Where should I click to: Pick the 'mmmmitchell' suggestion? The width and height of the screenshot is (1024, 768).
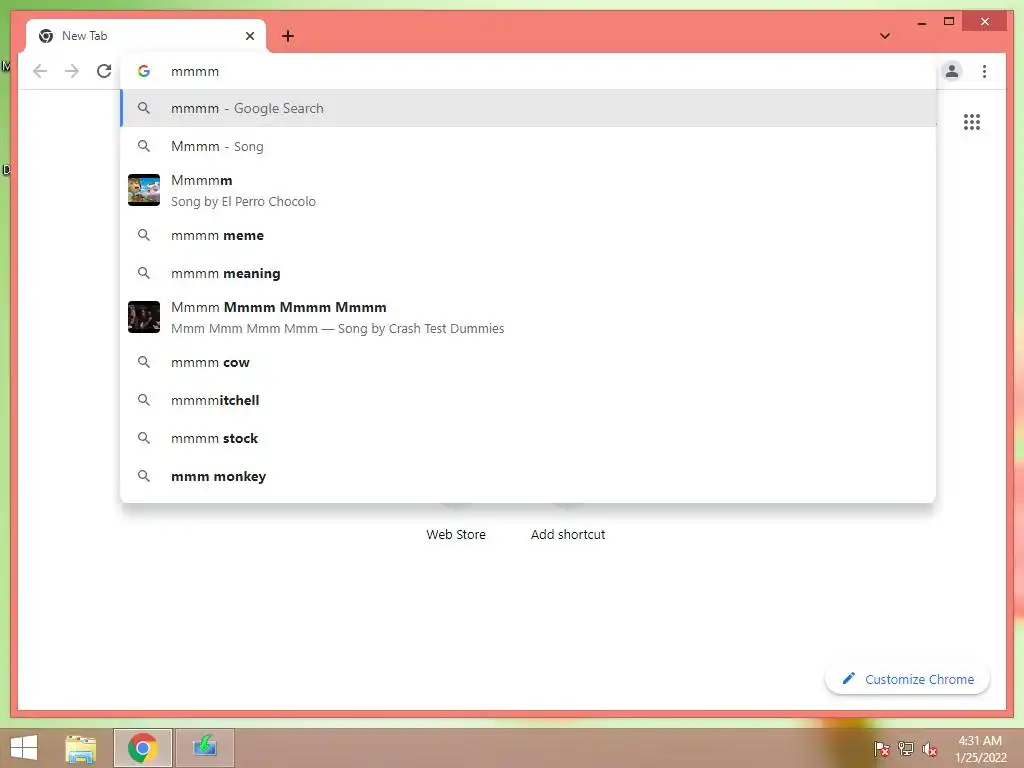528,400
